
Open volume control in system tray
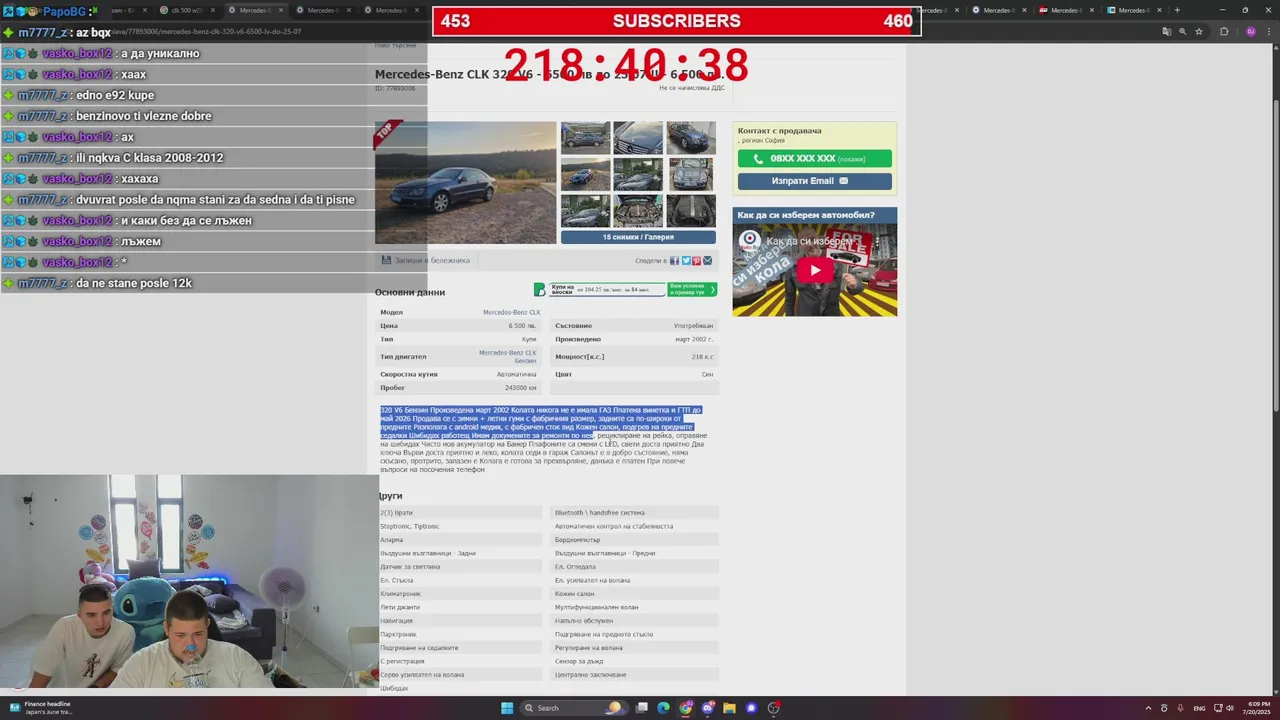[x=1230, y=708]
